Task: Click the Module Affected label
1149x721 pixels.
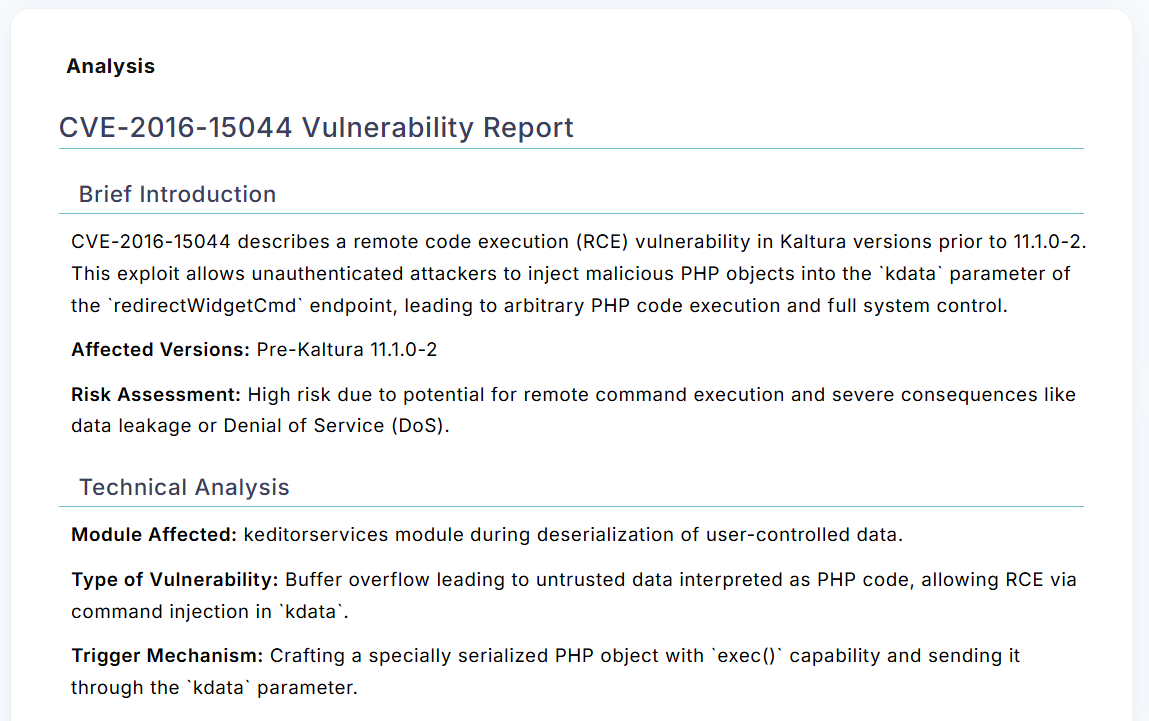Action: (x=154, y=534)
